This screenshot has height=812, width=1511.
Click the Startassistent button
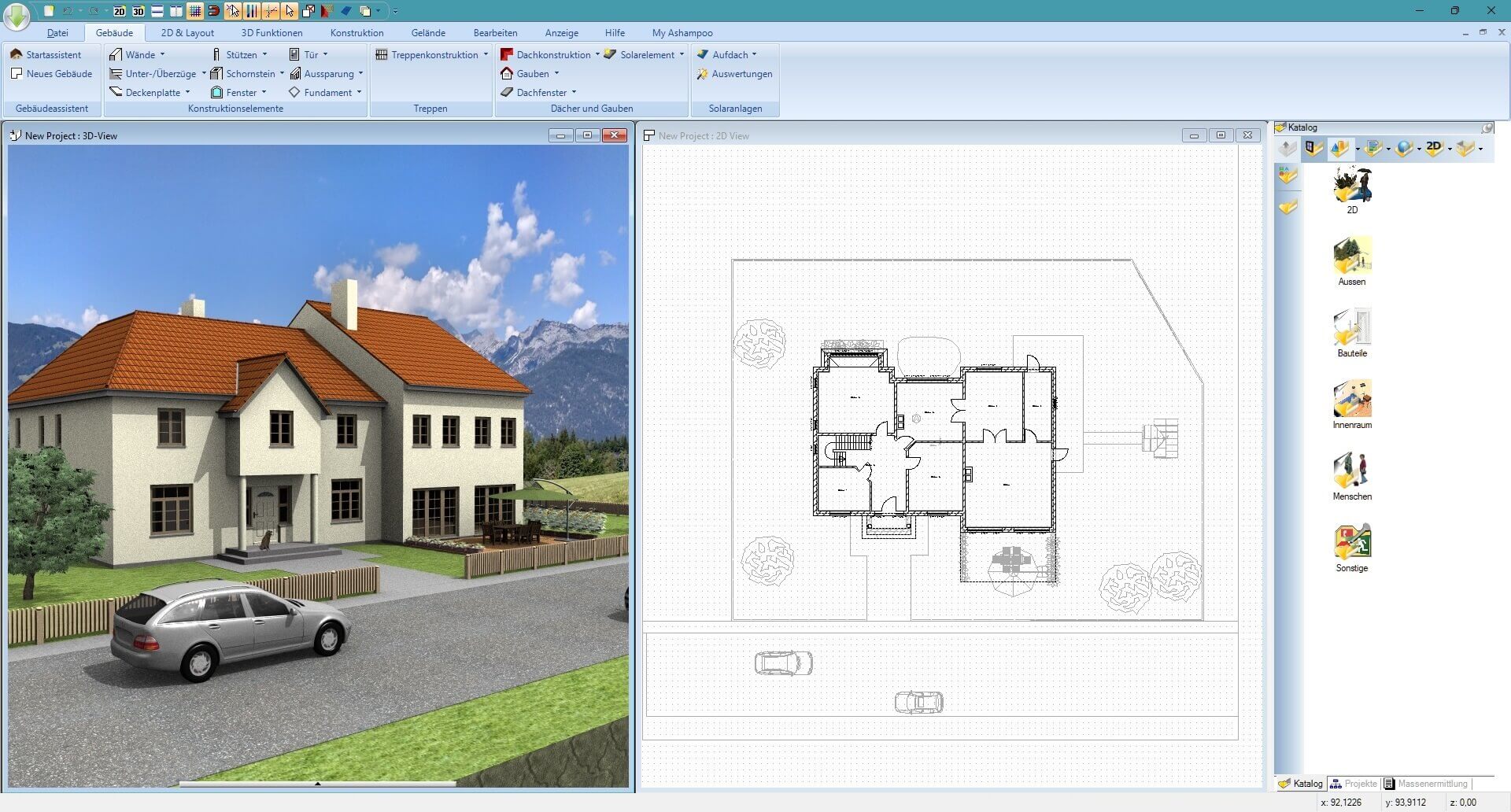pos(53,54)
